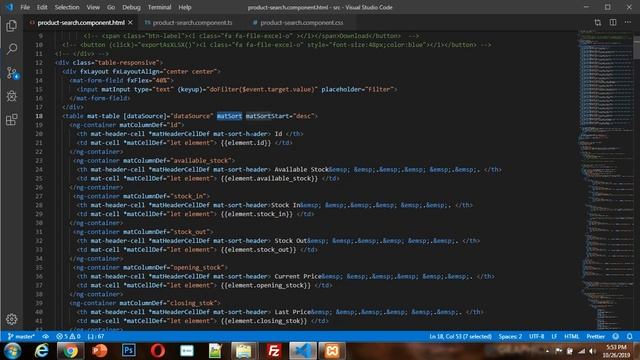Click matColumnDef="closing_stok" on line 39
Screen dimensions: 640x360
pyautogui.click(x=170, y=303)
